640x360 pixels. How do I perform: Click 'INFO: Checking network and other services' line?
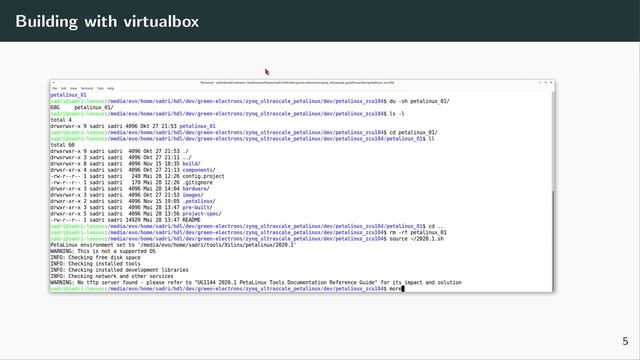coord(112,276)
